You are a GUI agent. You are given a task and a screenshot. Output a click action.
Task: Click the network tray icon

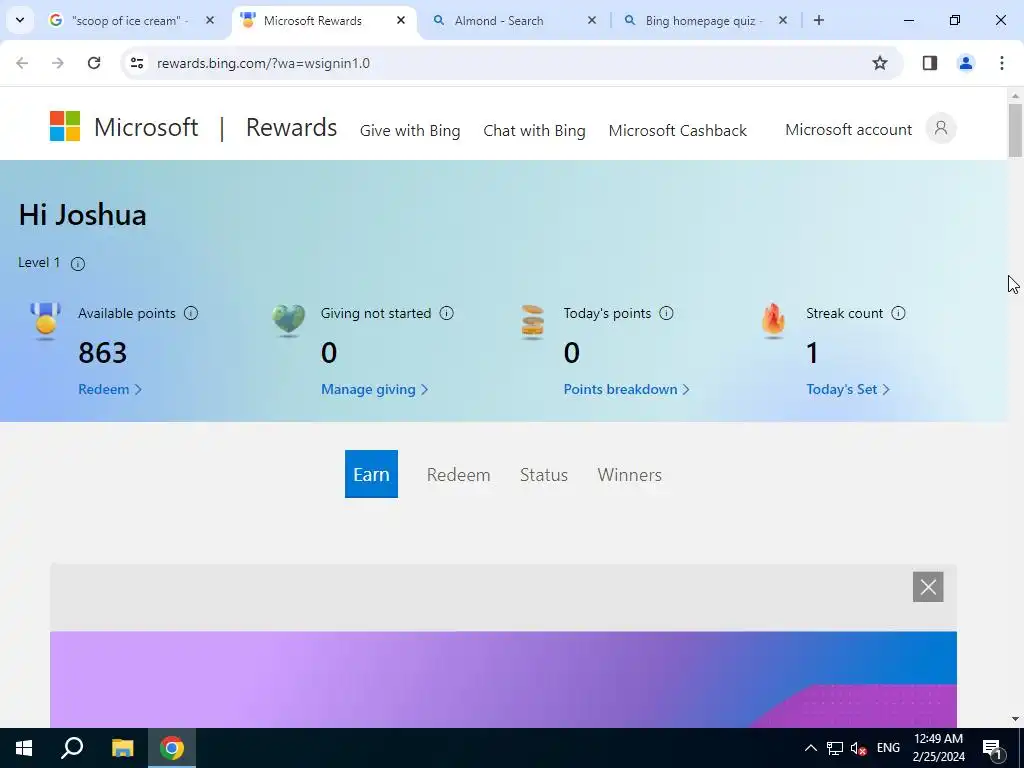click(x=835, y=748)
